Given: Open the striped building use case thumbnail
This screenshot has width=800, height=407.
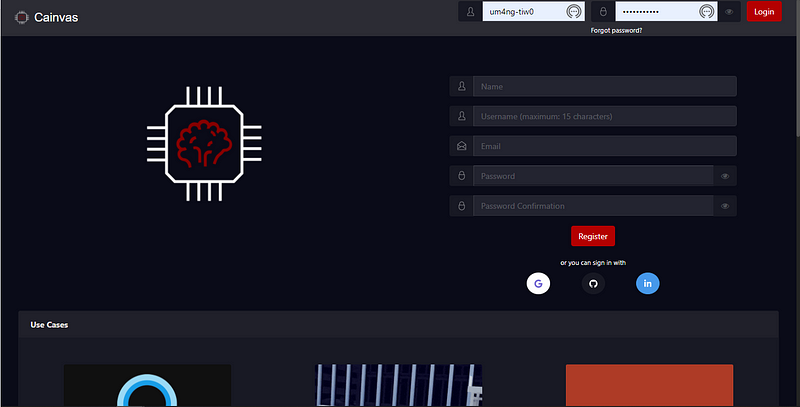Looking at the screenshot, I should coord(399,386).
